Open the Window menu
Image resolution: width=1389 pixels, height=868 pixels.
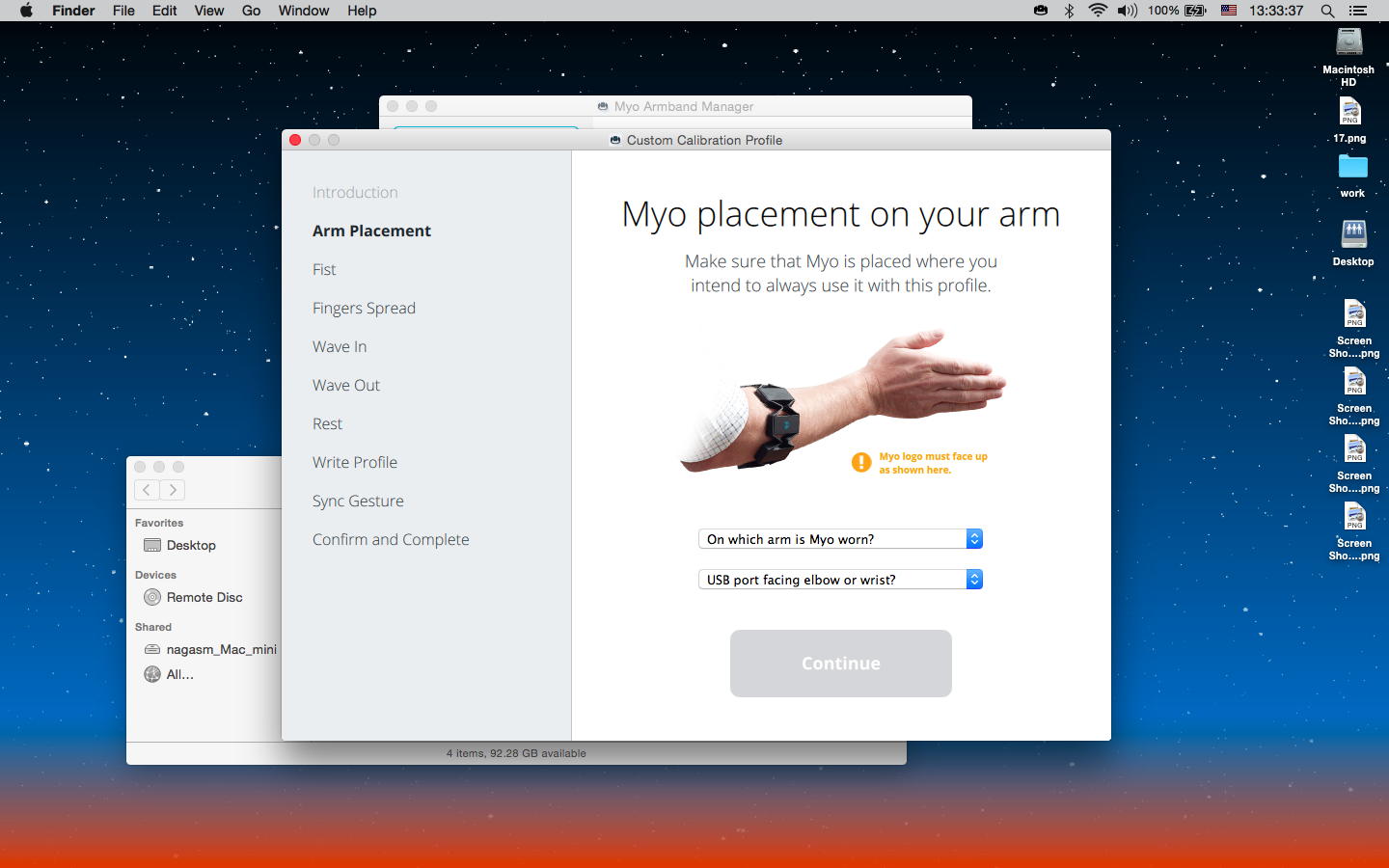[x=304, y=11]
